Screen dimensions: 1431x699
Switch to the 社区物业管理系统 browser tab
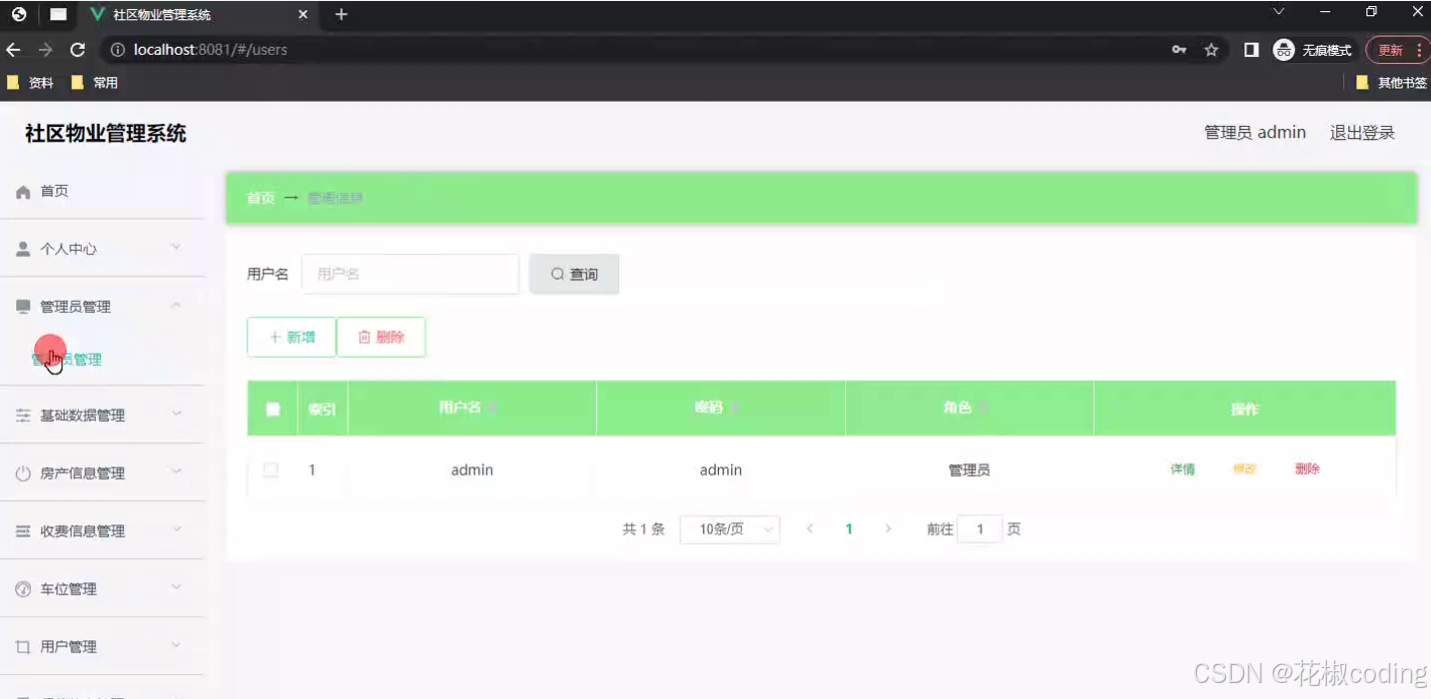click(x=200, y=15)
